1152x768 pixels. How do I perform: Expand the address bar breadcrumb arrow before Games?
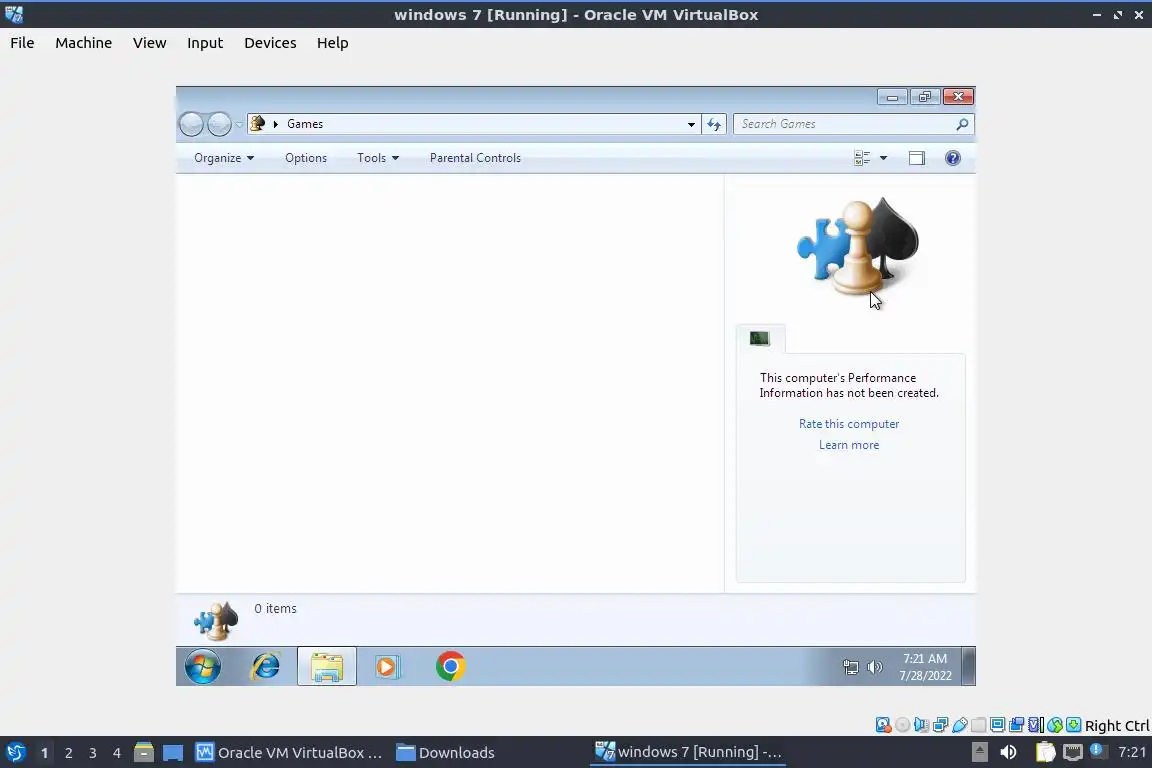click(x=276, y=124)
